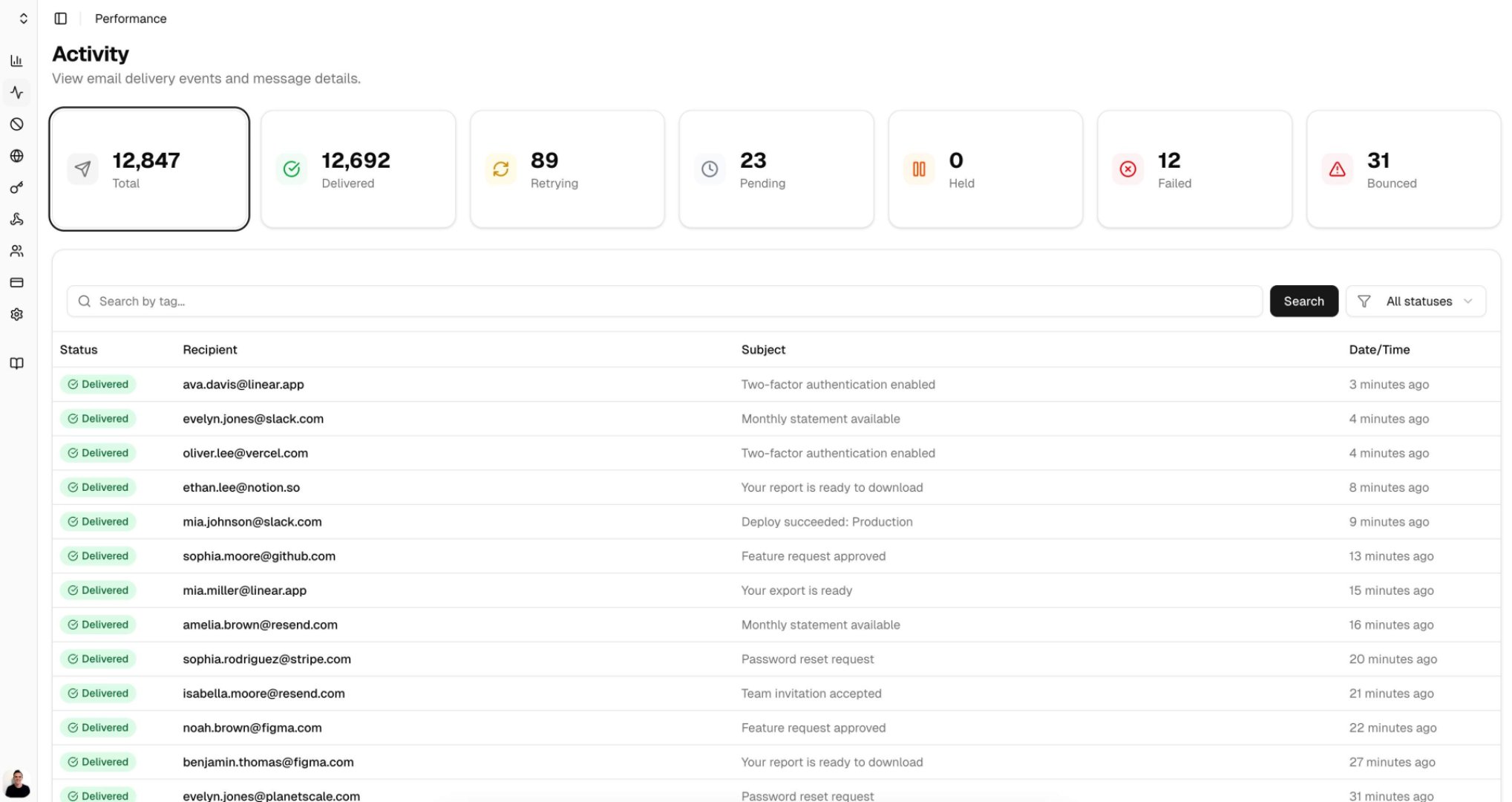The width and height of the screenshot is (1512, 802).
Task: Select the Held stat card
Action: (x=985, y=169)
